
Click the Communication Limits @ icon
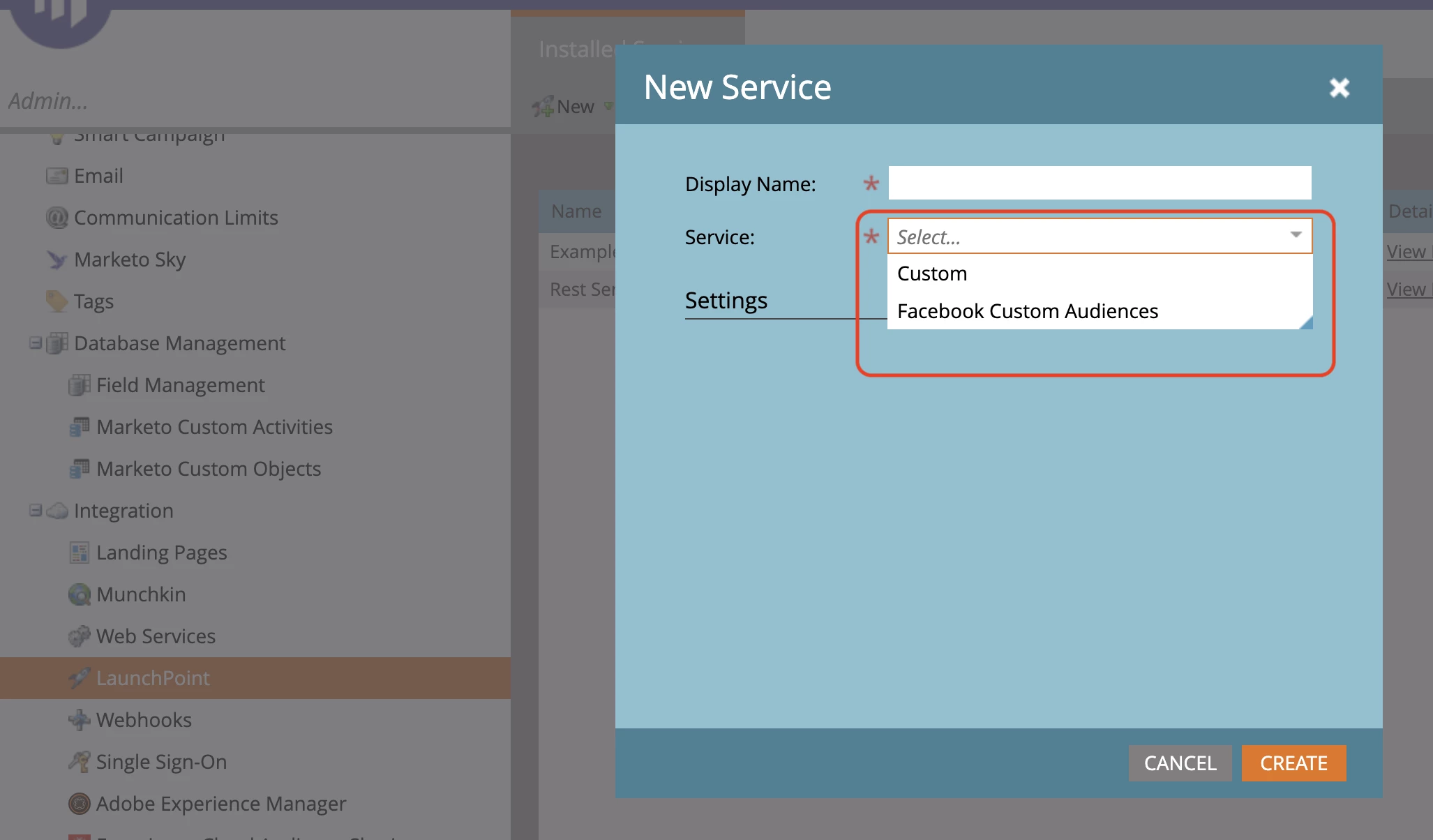pos(57,218)
